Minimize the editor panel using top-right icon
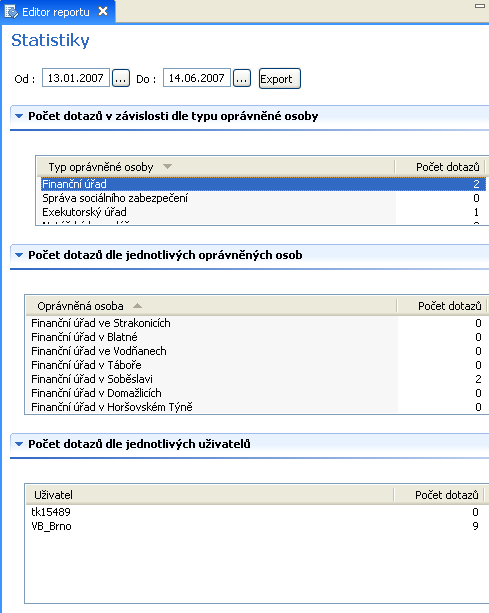Screen dimensions: 489x613 pos(480,6)
